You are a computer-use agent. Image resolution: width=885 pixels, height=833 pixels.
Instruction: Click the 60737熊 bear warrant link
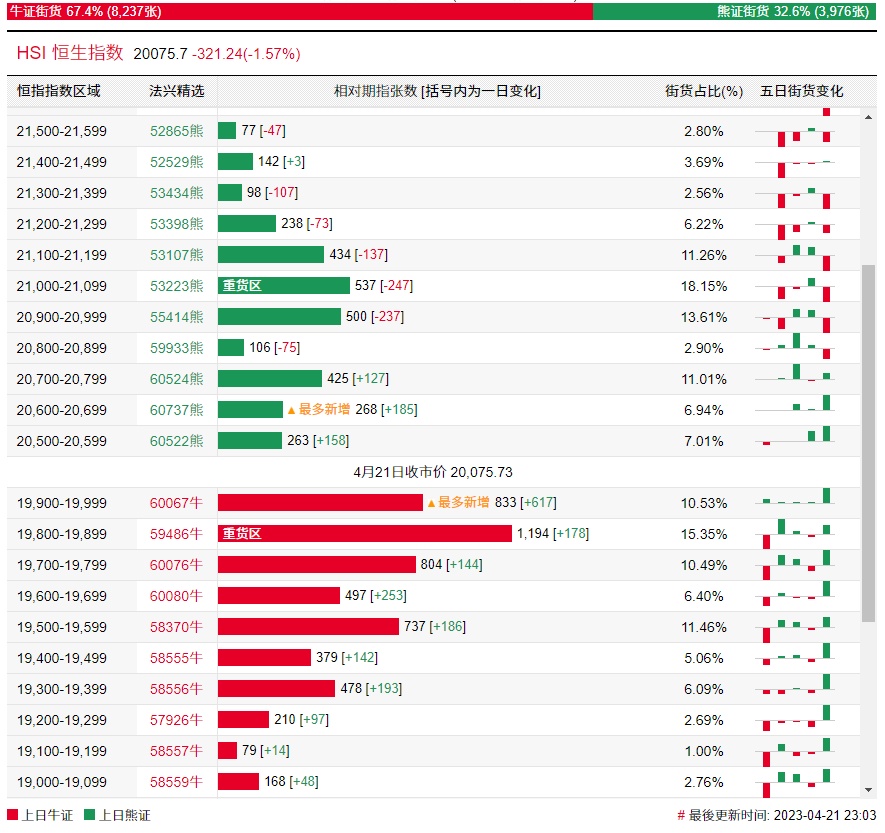coord(176,410)
